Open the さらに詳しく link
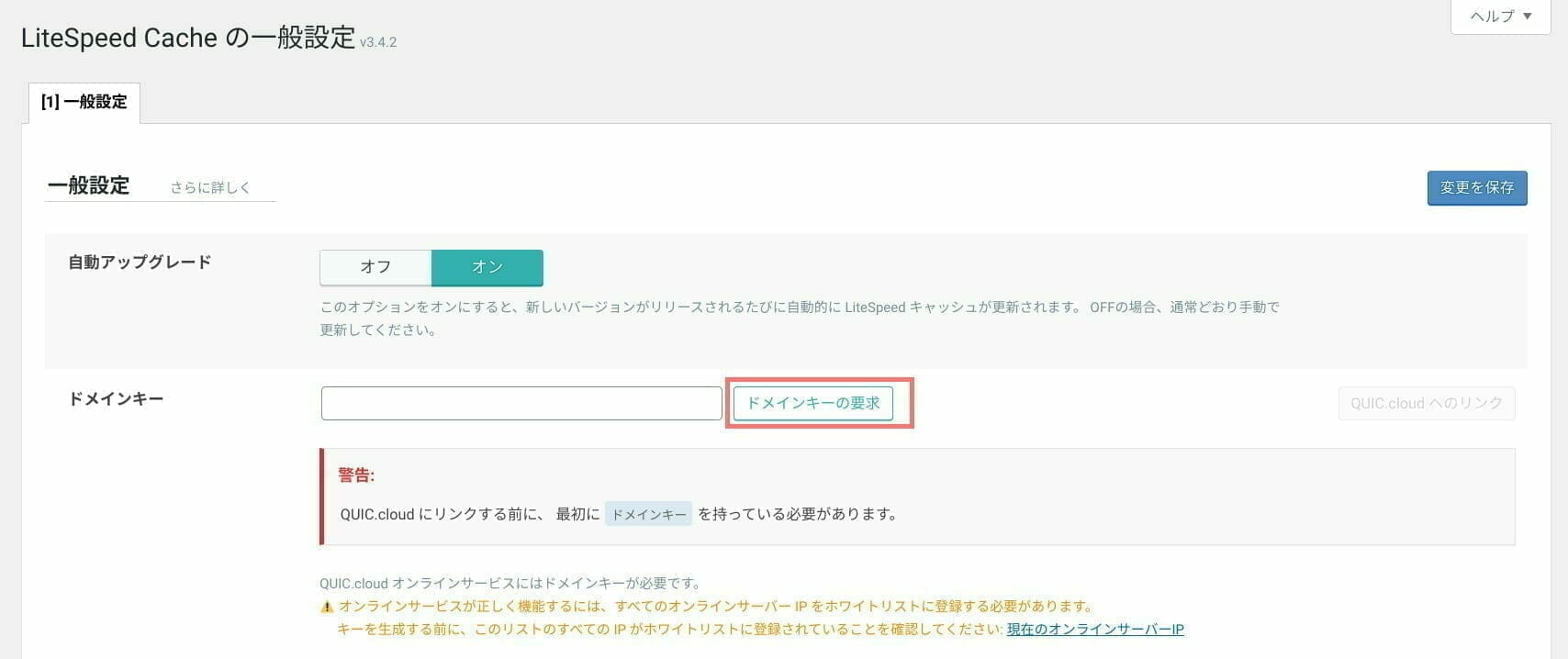Screen dimensions: 1568x659 click(x=210, y=187)
